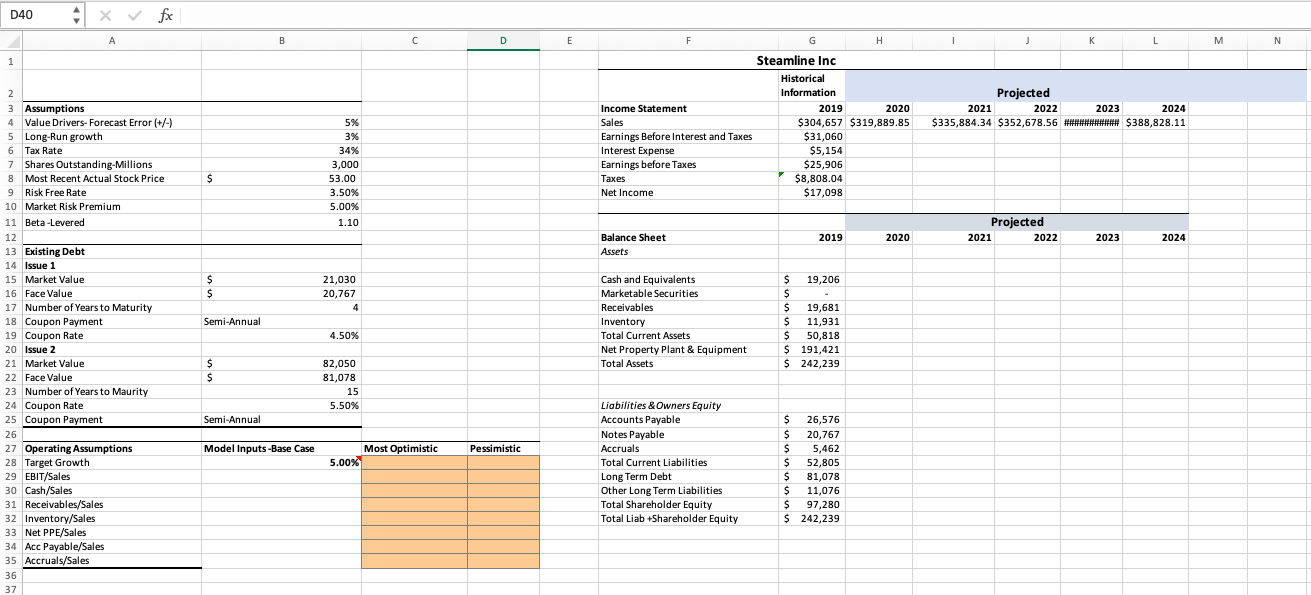Click 2024 projected sales $388,828.11
The height and width of the screenshot is (595, 1311).
click(x=1156, y=122)
